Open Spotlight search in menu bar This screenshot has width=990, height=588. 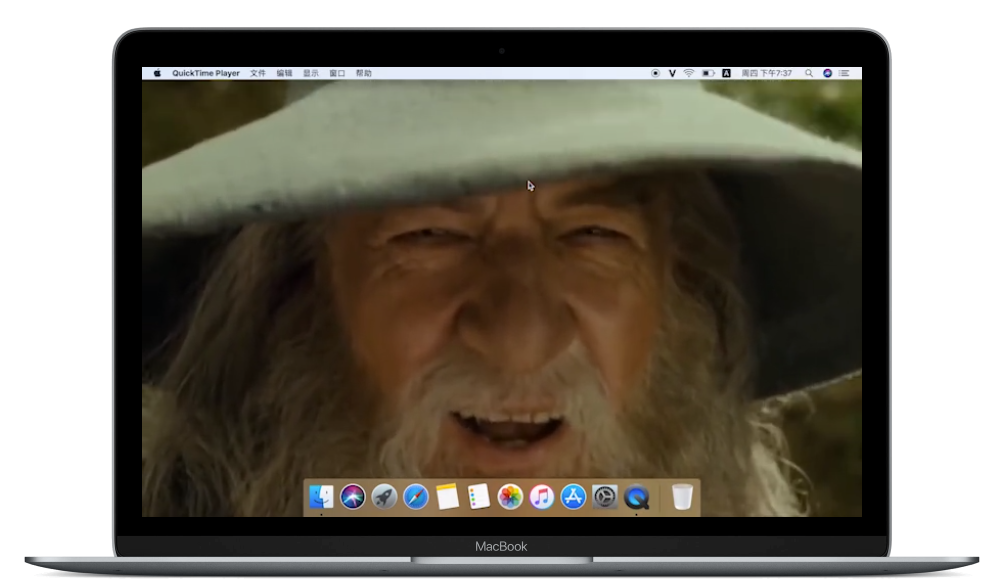pyautogui.click(x=810, y=73)
